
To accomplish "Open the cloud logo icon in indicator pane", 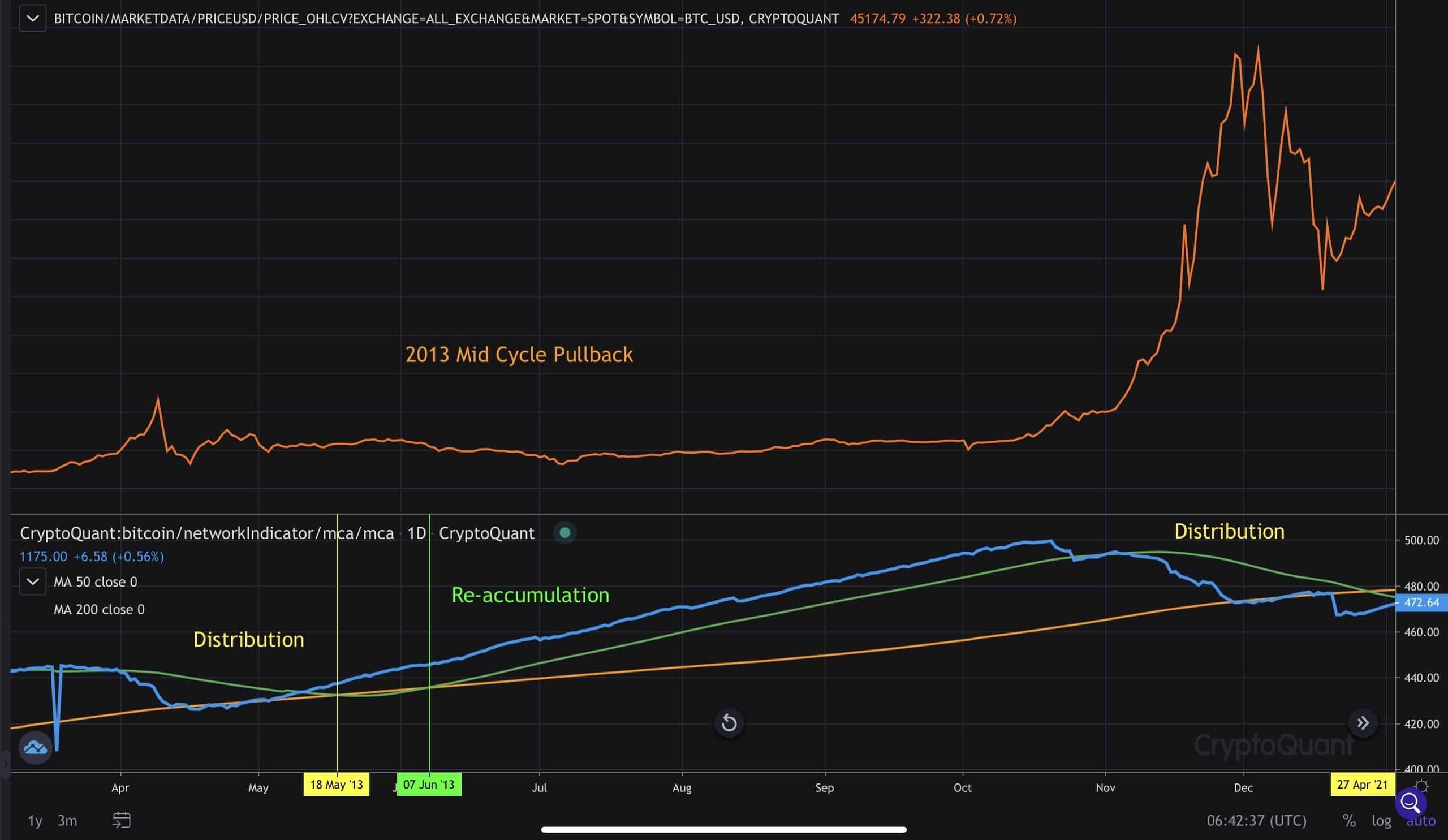I will click(36, 747).
